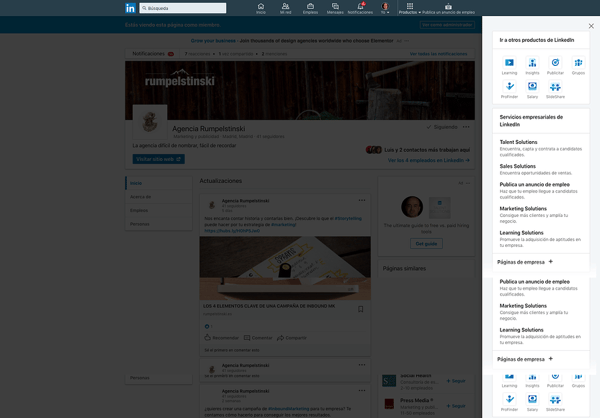Open Publicitar icon under 'Ir a otros productos'

(x=555, y=65)
